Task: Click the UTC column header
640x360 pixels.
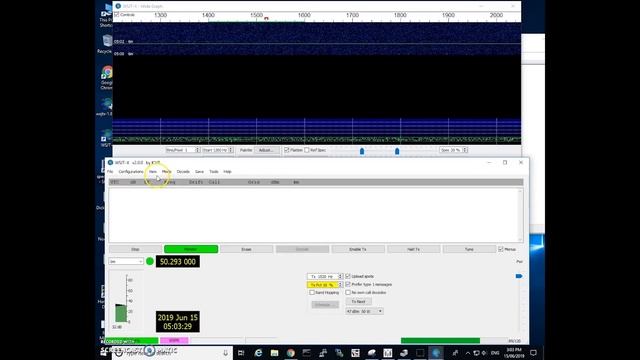Action: (115, 182)
